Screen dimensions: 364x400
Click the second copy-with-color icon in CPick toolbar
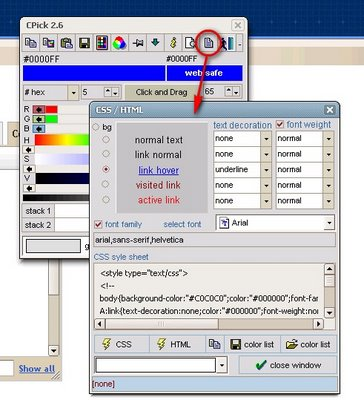(49, 43)
